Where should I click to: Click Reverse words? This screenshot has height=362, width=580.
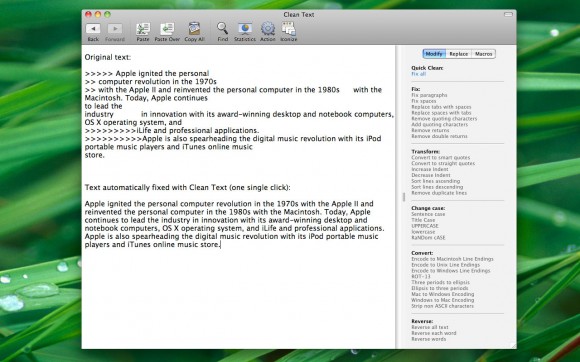pos(429,339)
